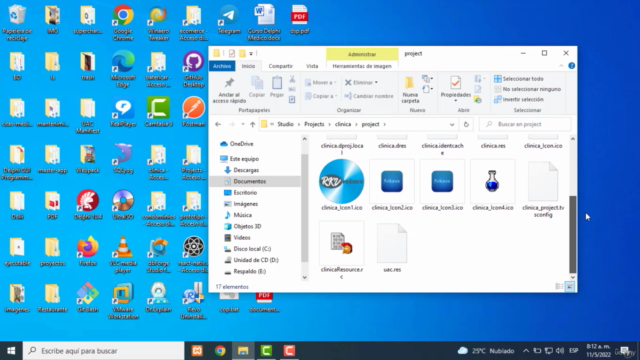Click No seleccionar ninguno
This screenshot has height=360, width=640.
527,89
